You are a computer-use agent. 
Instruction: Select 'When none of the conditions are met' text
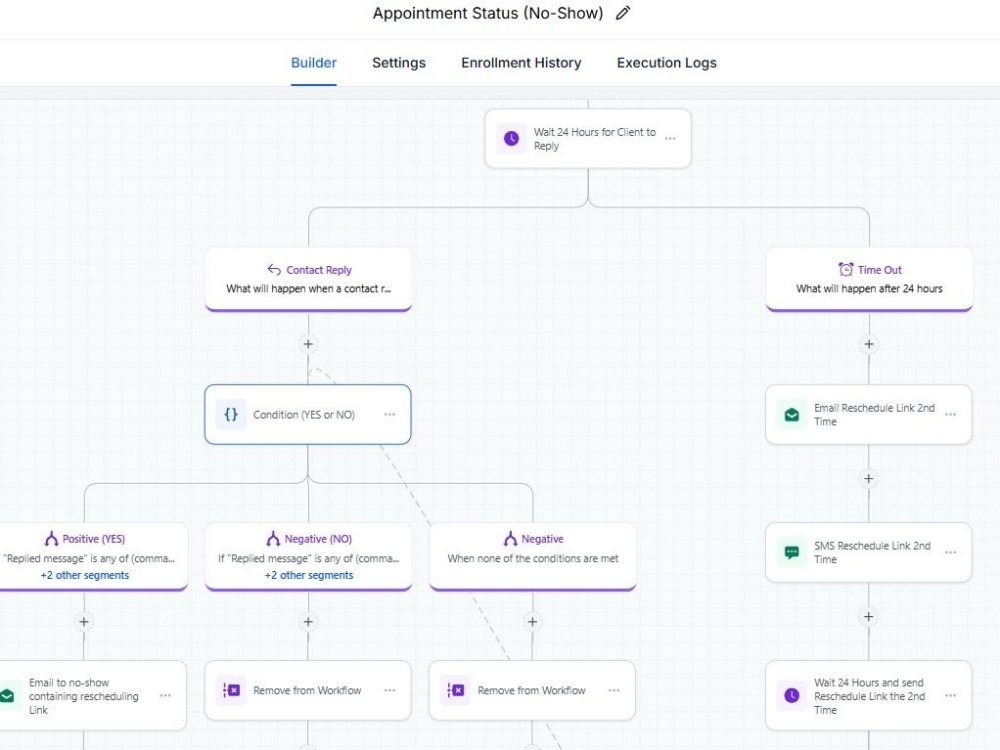pyautogui.click(x=533, y=559)
